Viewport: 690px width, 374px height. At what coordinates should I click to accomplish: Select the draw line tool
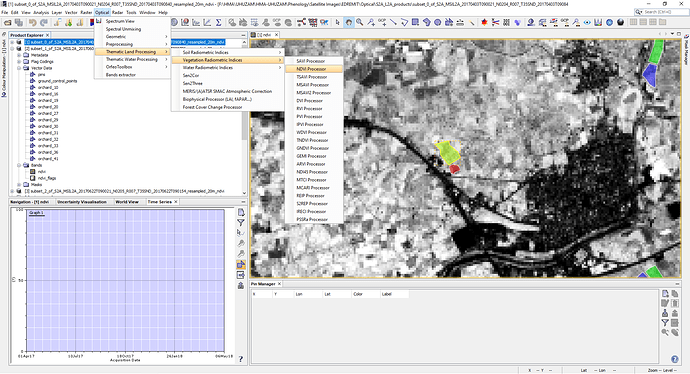tap(393, 22)
